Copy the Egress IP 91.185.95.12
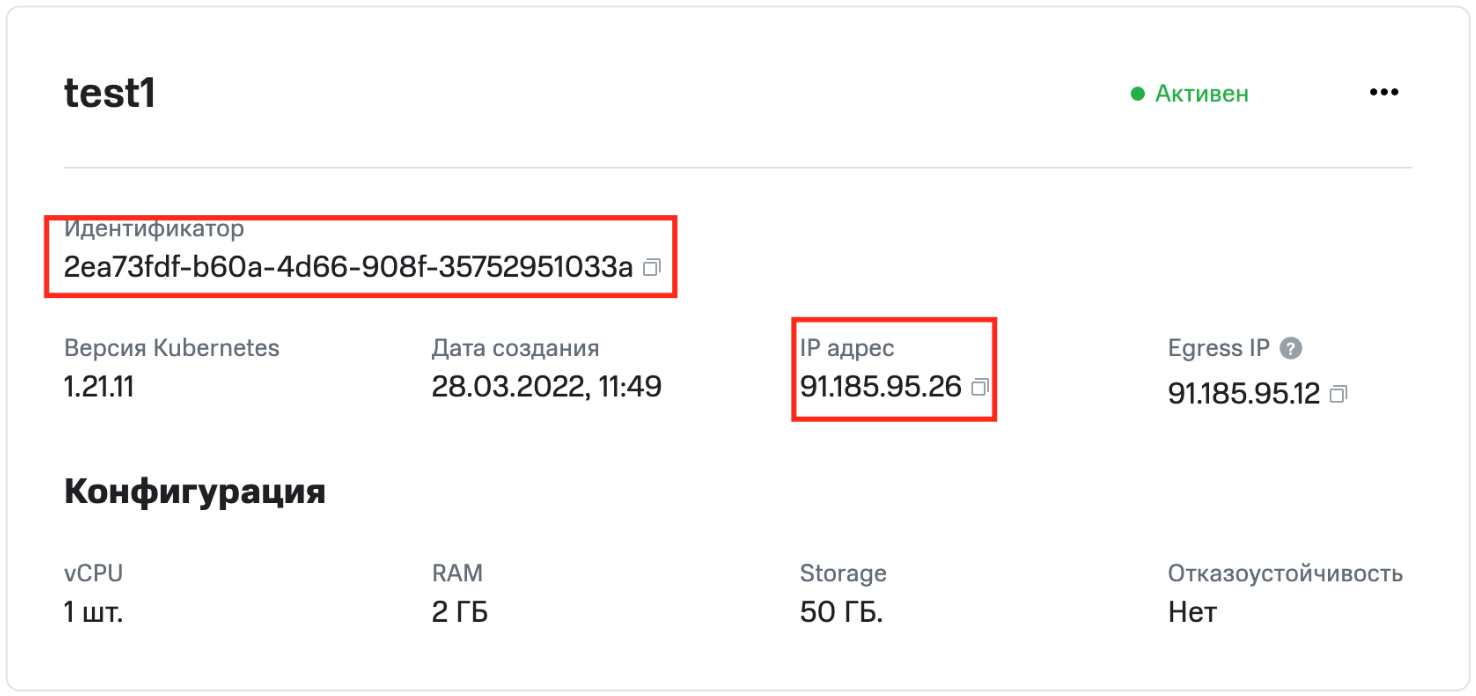 click(1339, 394)
